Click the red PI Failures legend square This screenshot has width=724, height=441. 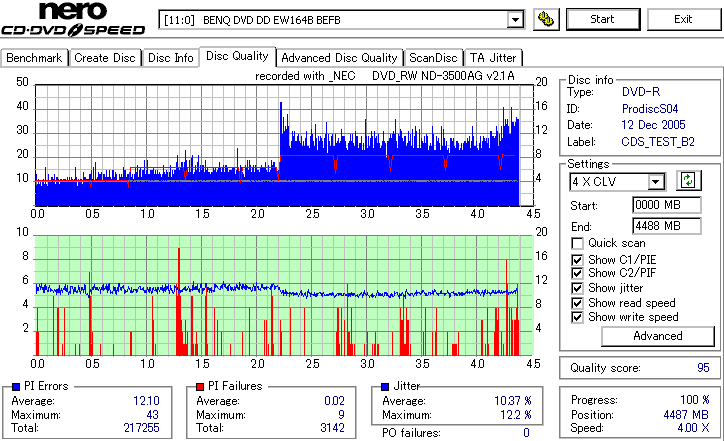pos(200,387)
